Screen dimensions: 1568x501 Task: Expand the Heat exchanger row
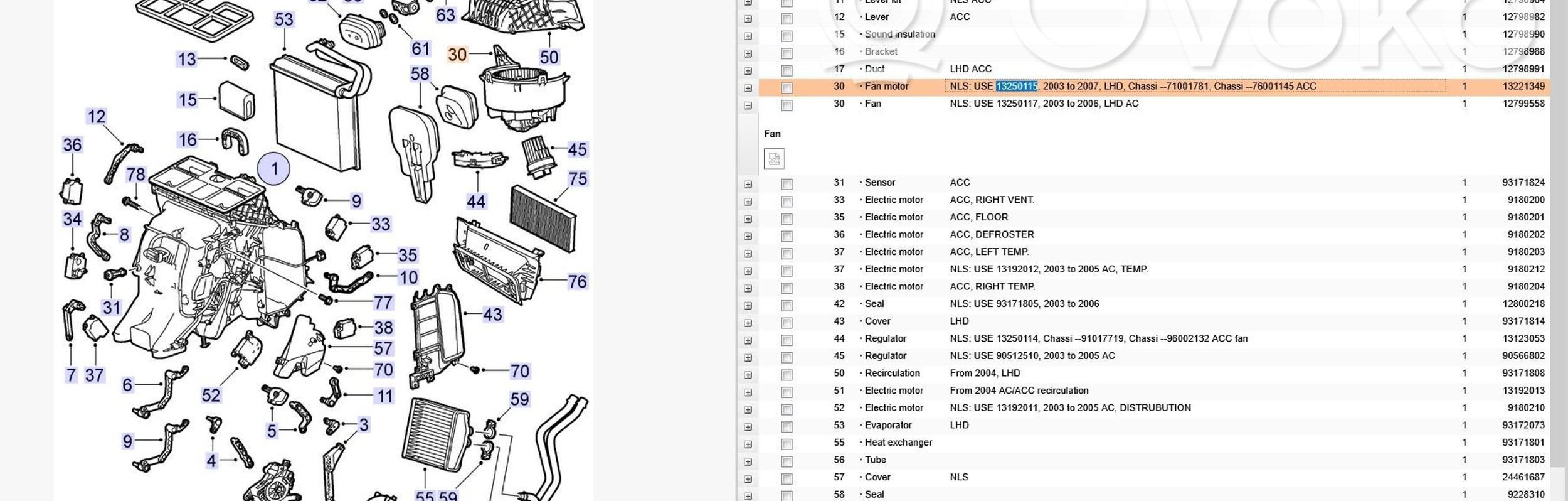pos(748,444)
